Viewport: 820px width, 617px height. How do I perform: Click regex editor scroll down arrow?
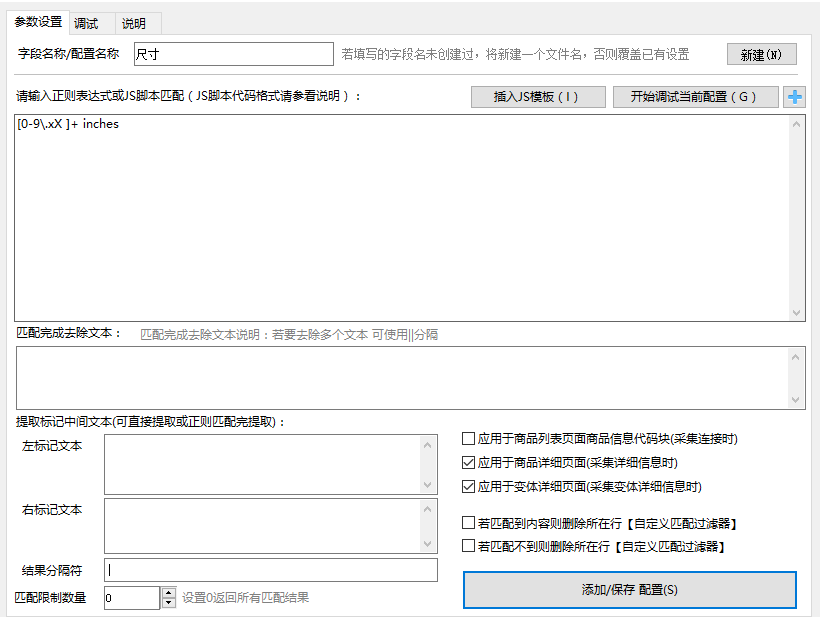pyautogui.click(x=796, y=313)
